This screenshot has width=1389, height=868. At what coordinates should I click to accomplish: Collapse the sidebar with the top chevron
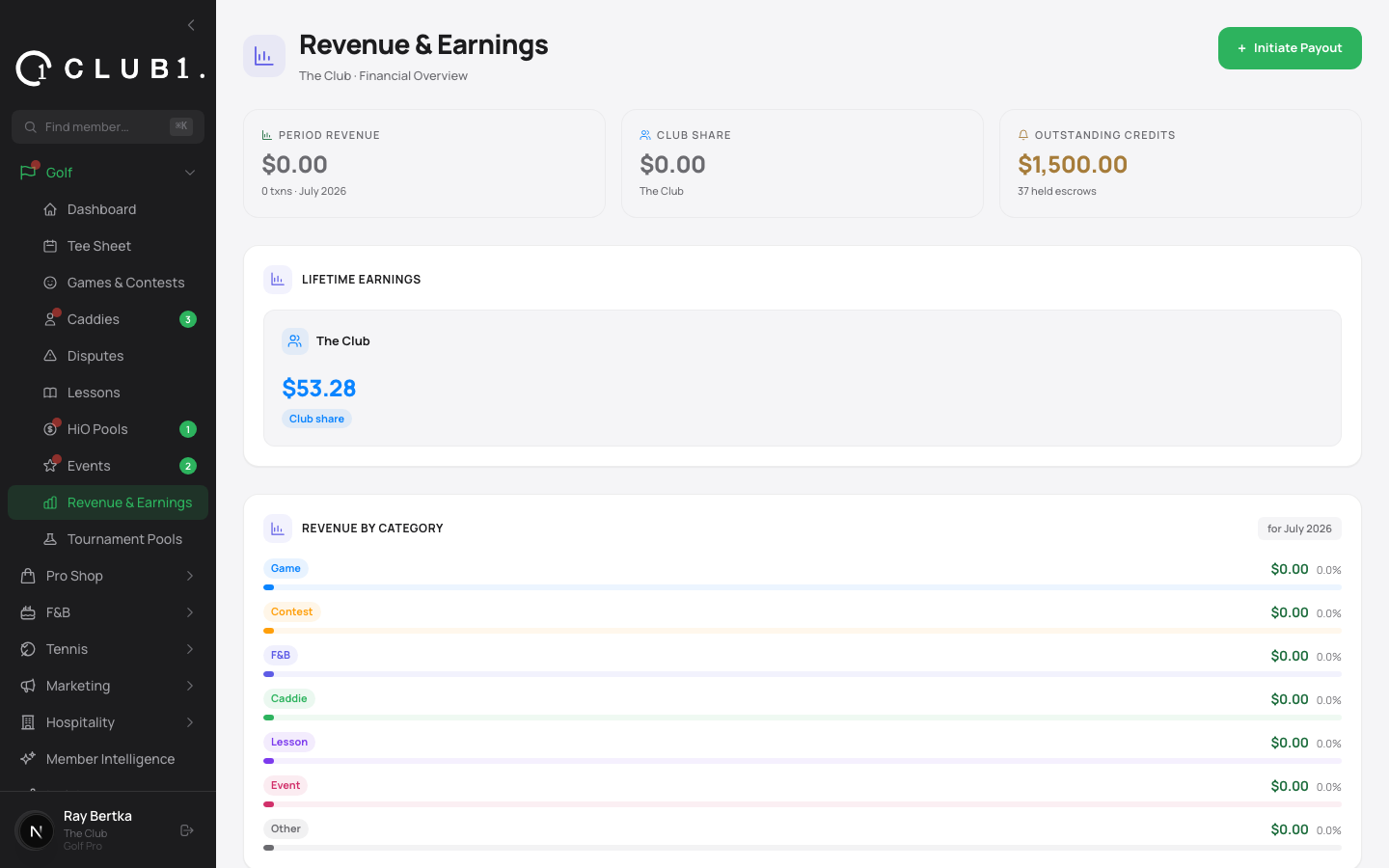191,25
